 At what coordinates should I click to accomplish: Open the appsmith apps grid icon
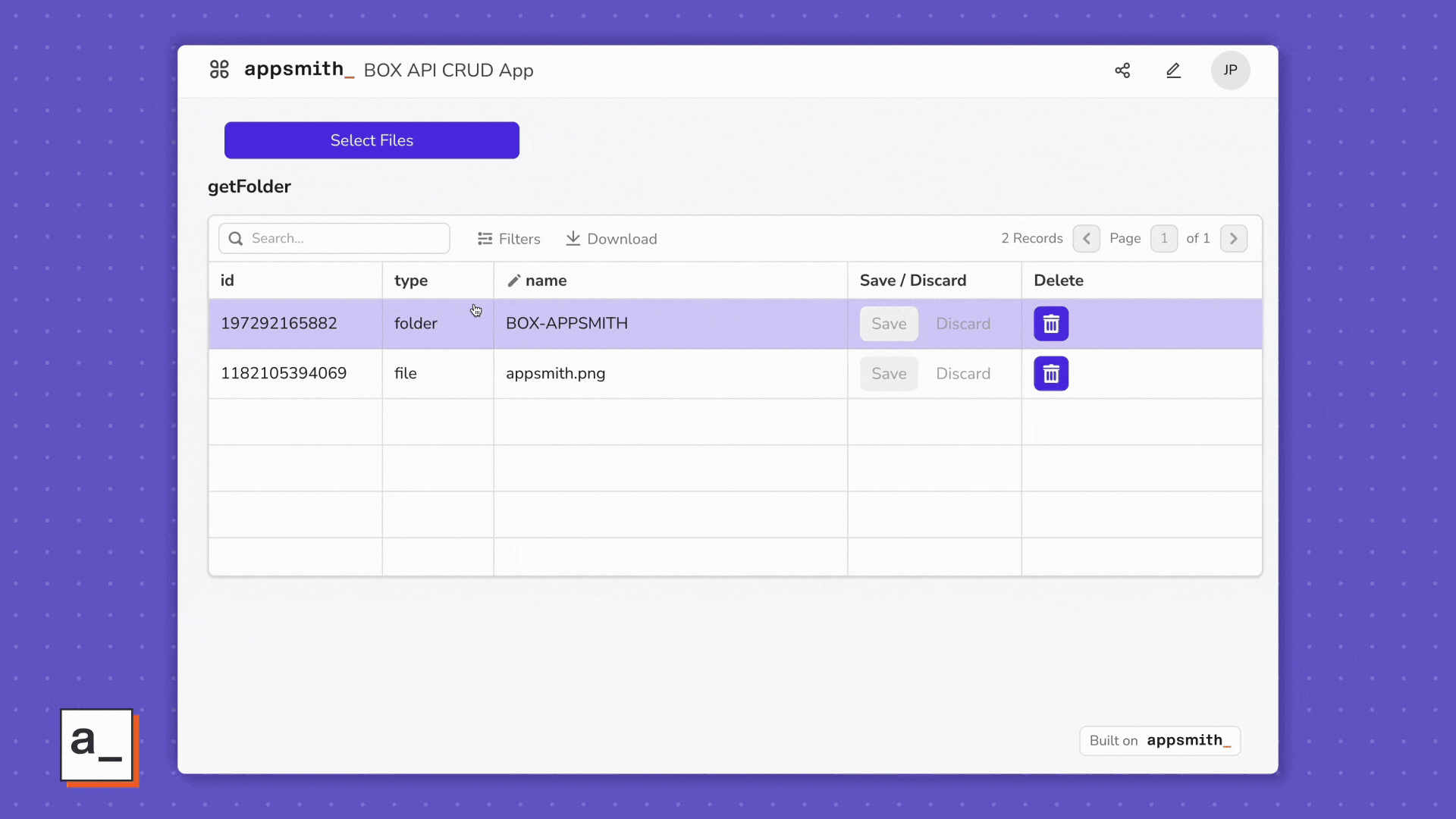click(219, 70)
